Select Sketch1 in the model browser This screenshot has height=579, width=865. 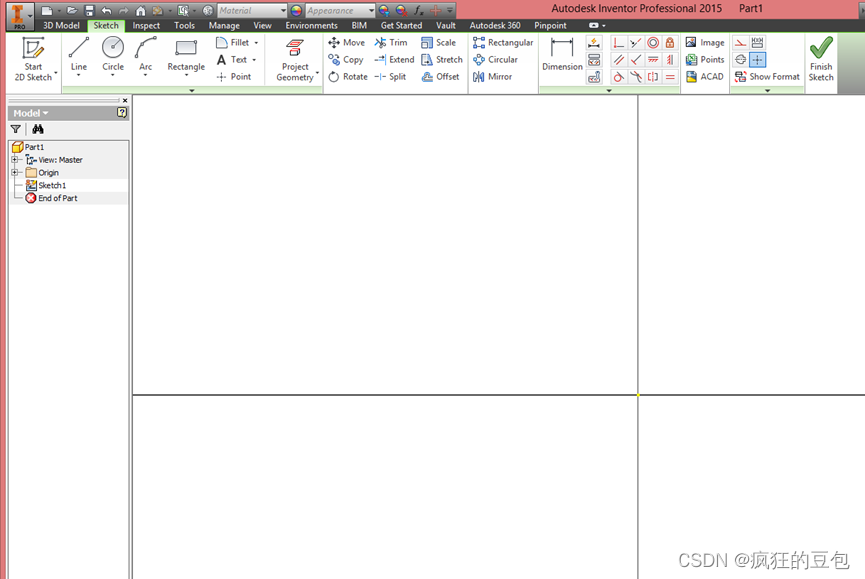[x=51, y=186]
